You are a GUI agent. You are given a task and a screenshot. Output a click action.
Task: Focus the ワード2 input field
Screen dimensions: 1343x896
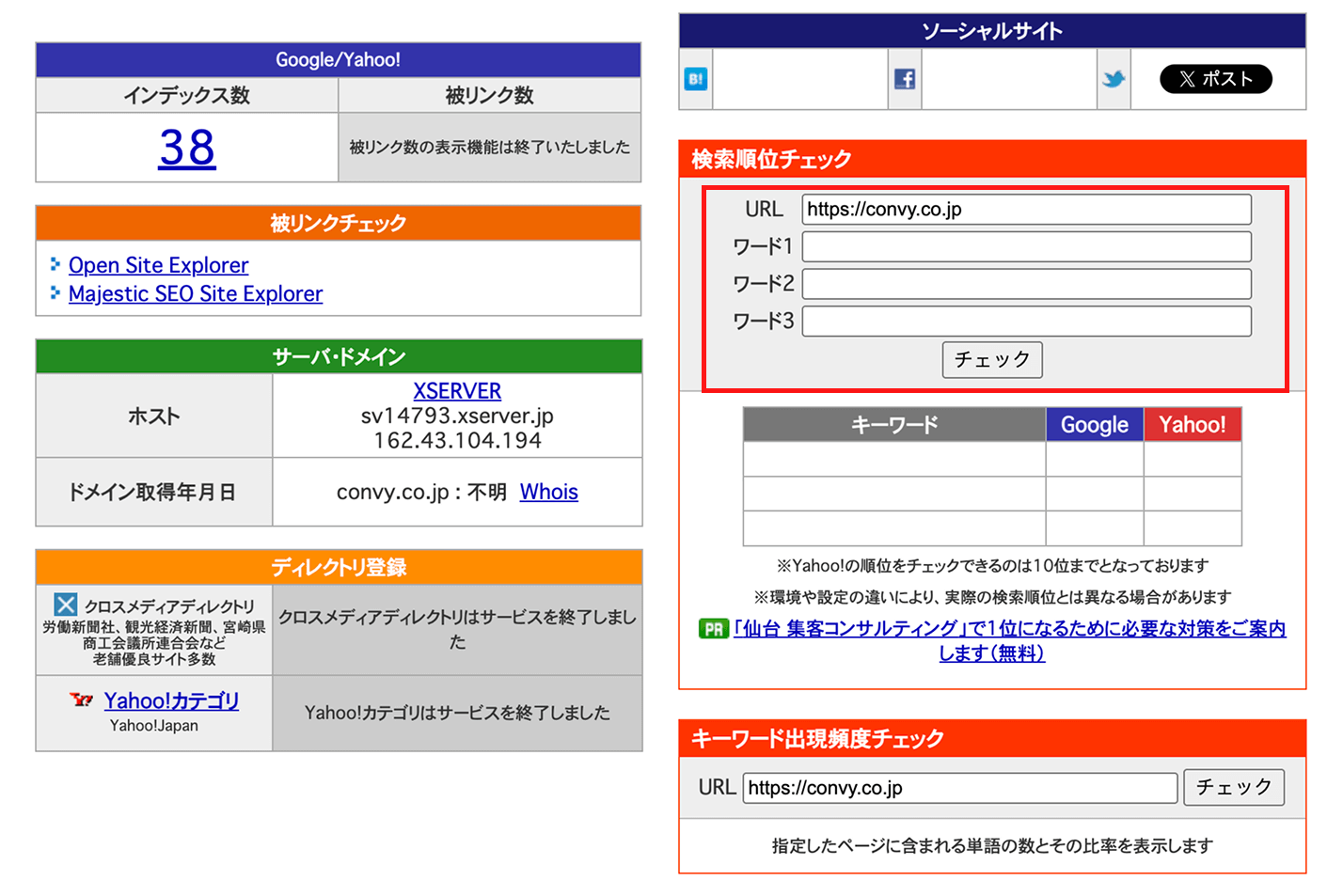[1026, 284]
